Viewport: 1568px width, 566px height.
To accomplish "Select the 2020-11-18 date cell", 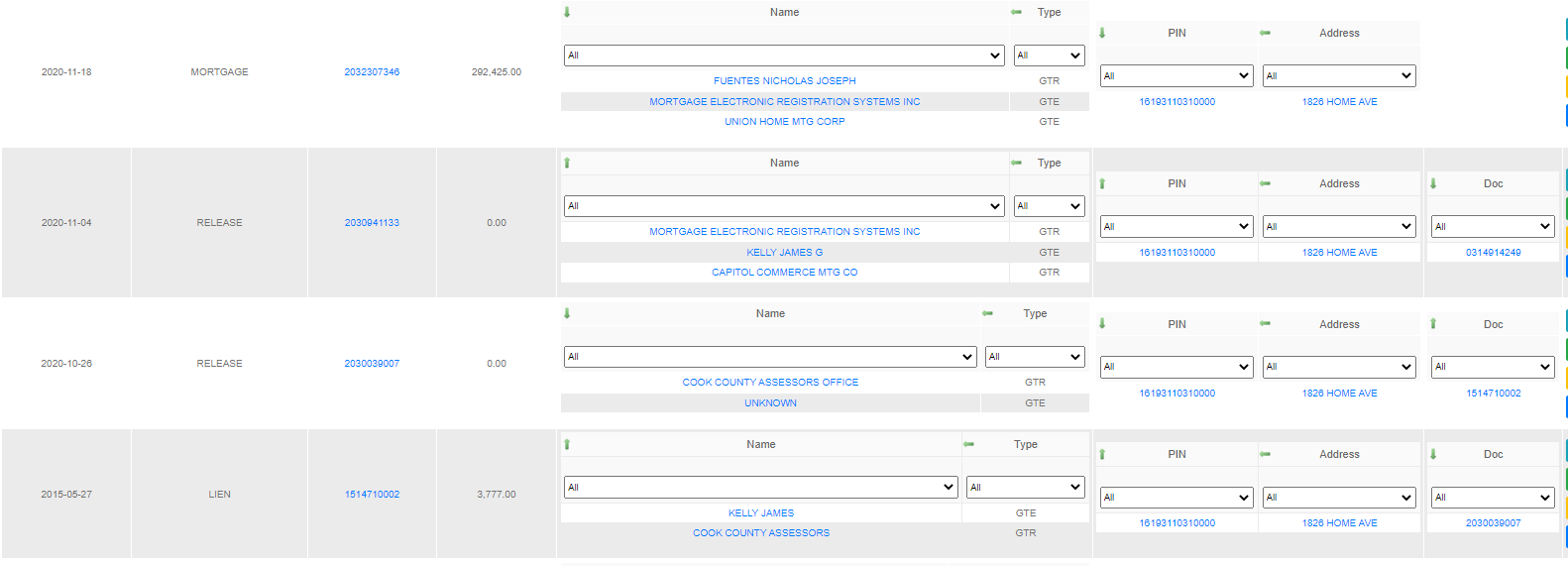I will pyautogui.click(x=66, y=72).
